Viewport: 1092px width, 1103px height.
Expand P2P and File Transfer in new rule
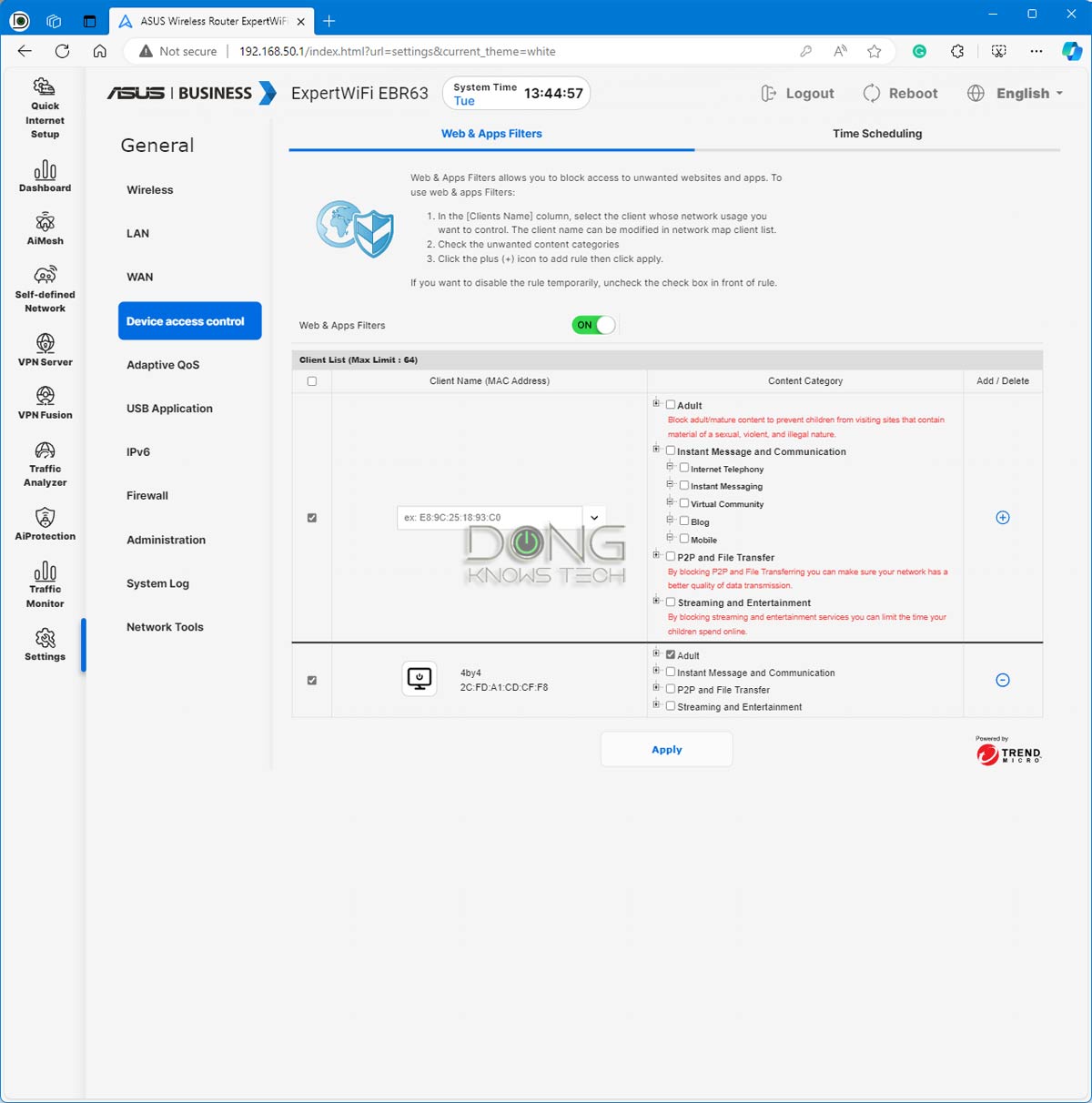656,554
